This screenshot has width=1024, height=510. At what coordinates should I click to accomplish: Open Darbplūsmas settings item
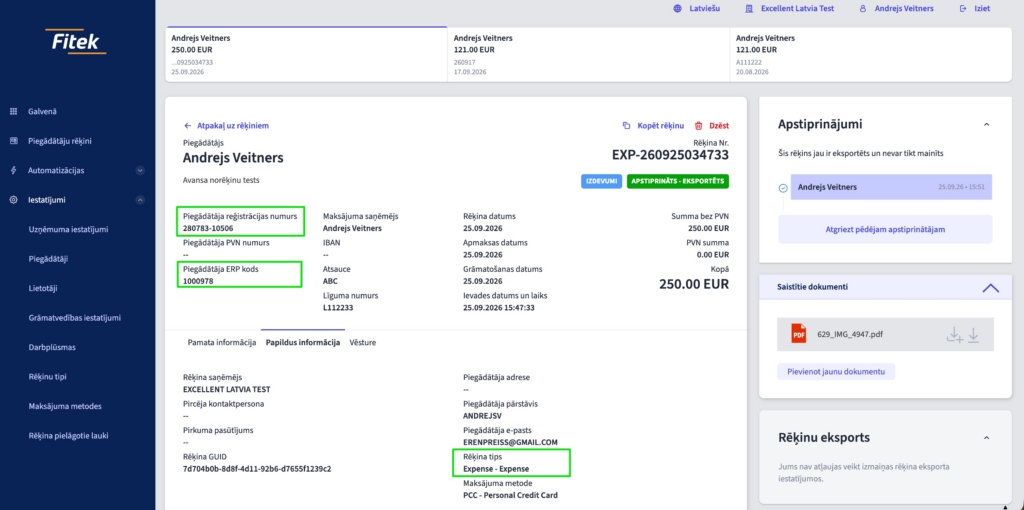pyautogui.click(x=52, y=347)
